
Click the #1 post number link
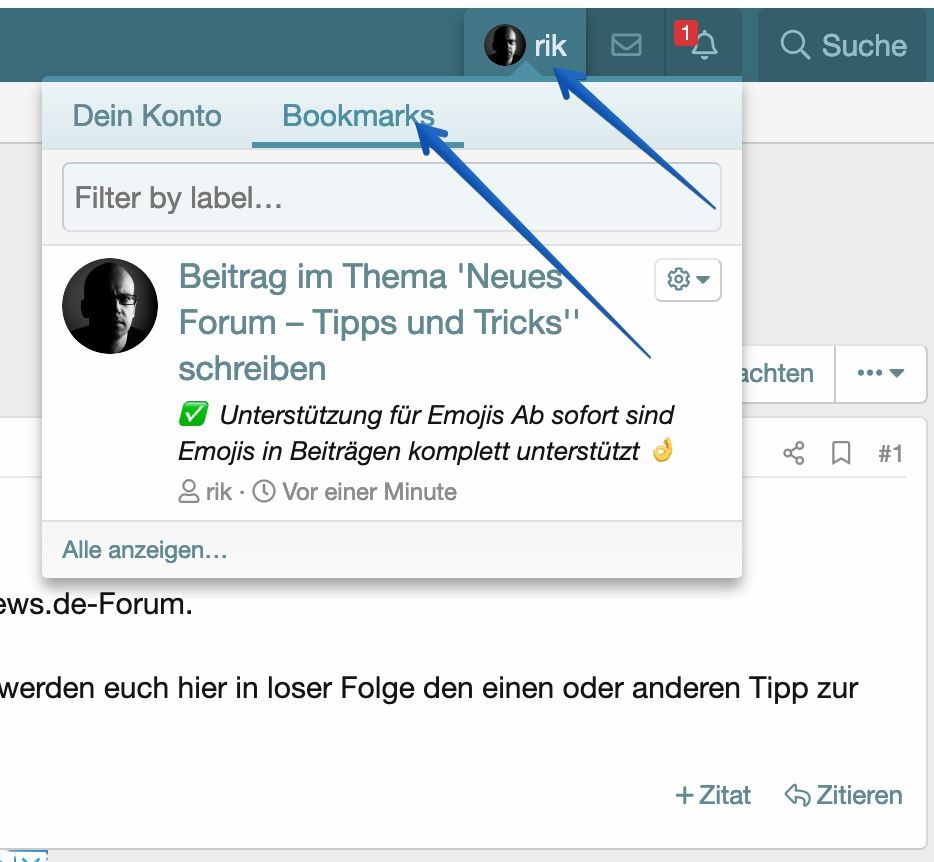[890, 454]
